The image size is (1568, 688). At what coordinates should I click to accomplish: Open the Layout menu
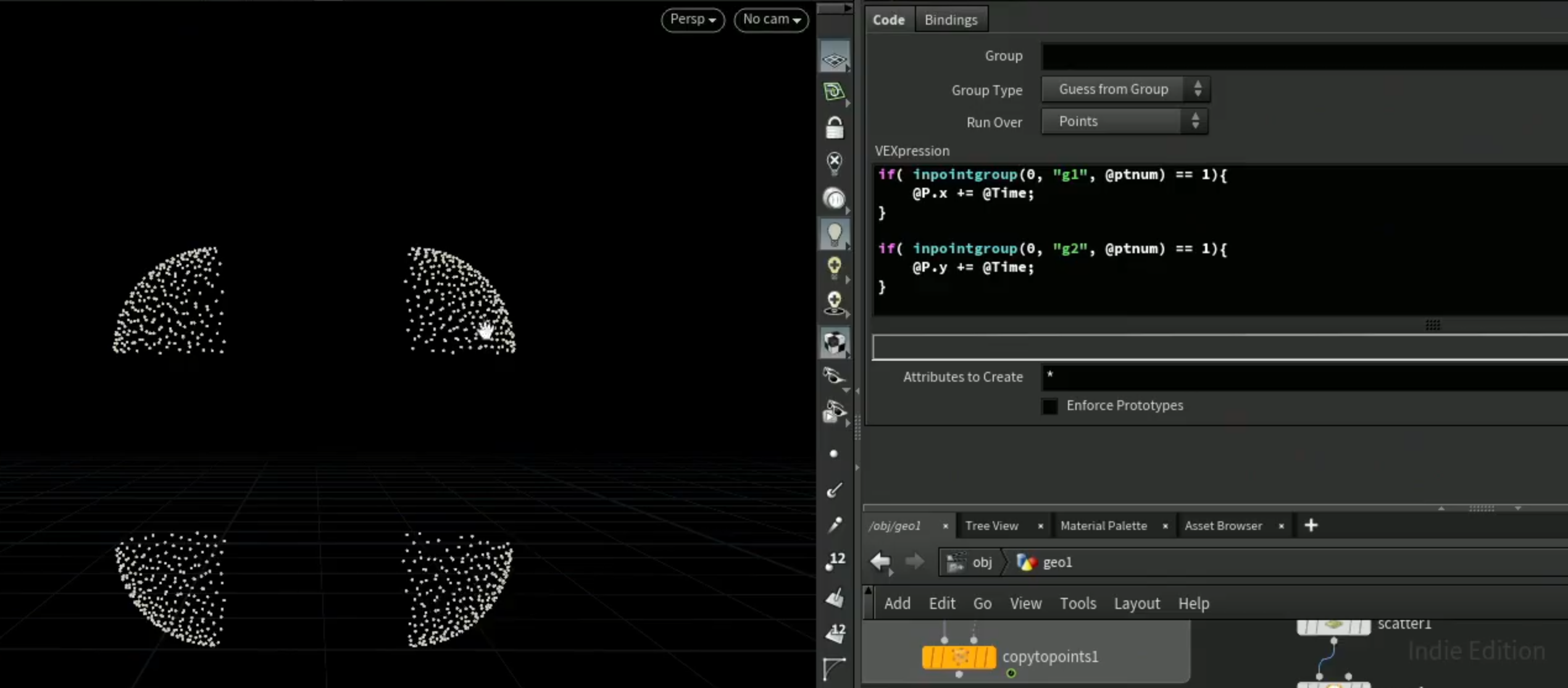pos(1136,603)
